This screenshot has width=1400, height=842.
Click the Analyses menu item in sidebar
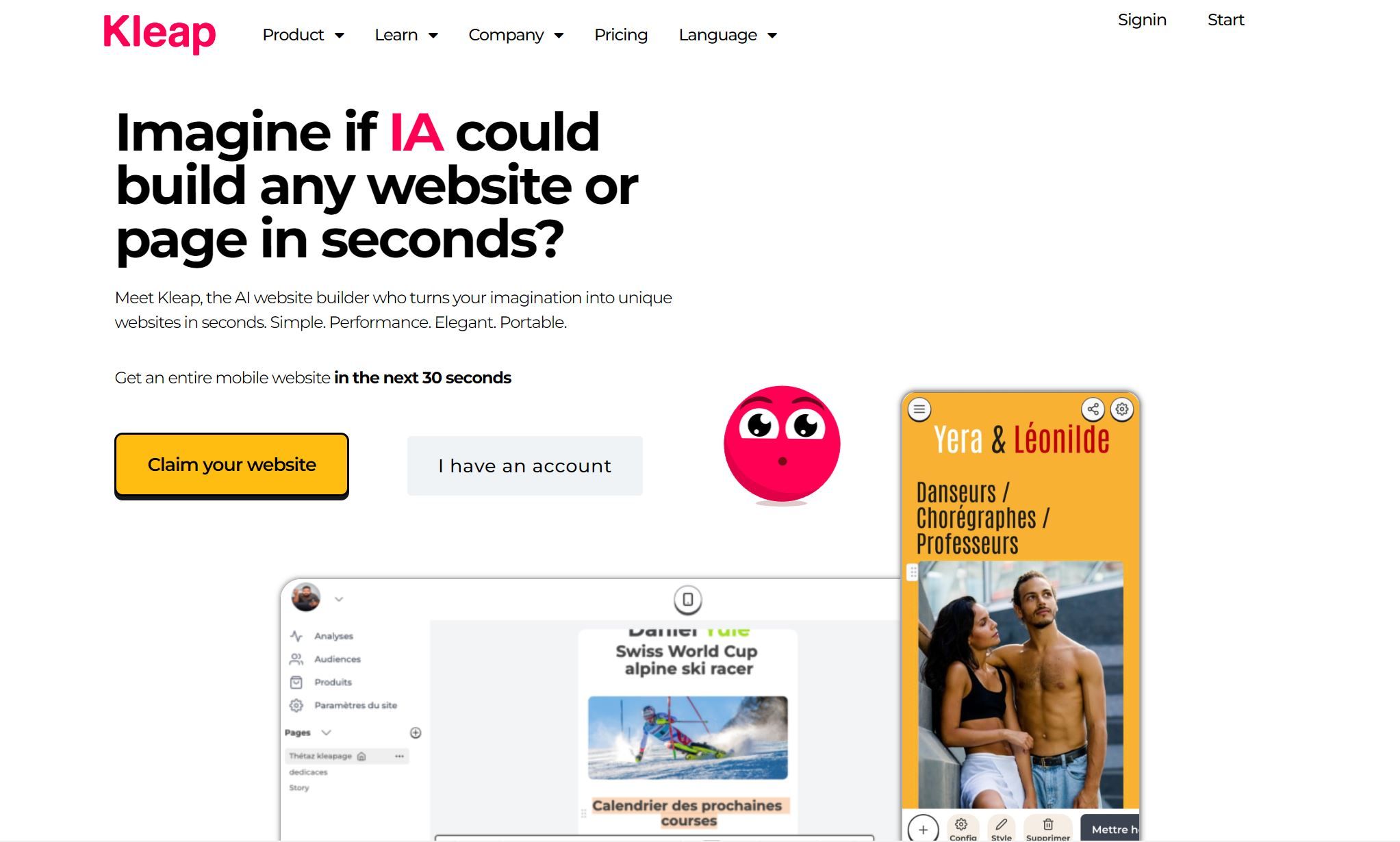334,636
